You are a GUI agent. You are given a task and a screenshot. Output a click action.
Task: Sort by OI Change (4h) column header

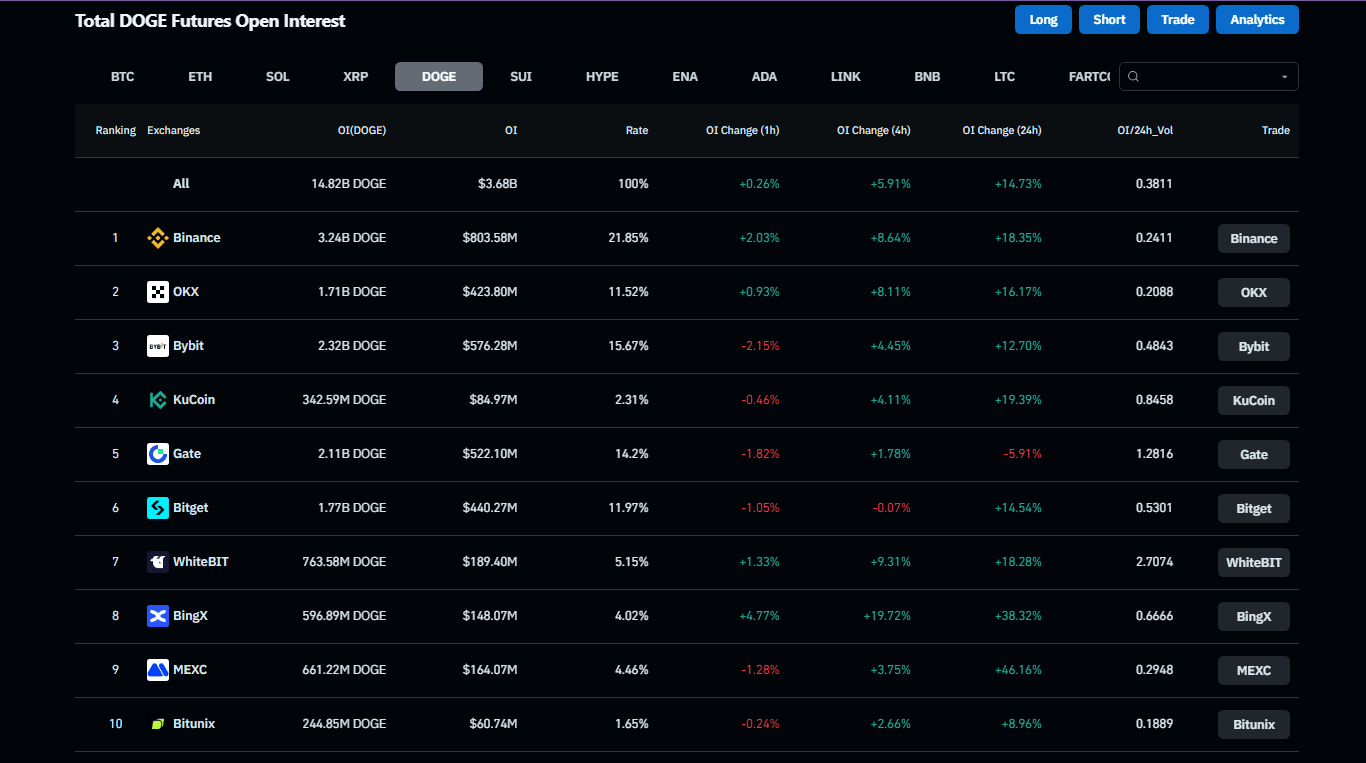tap(873, 130)
